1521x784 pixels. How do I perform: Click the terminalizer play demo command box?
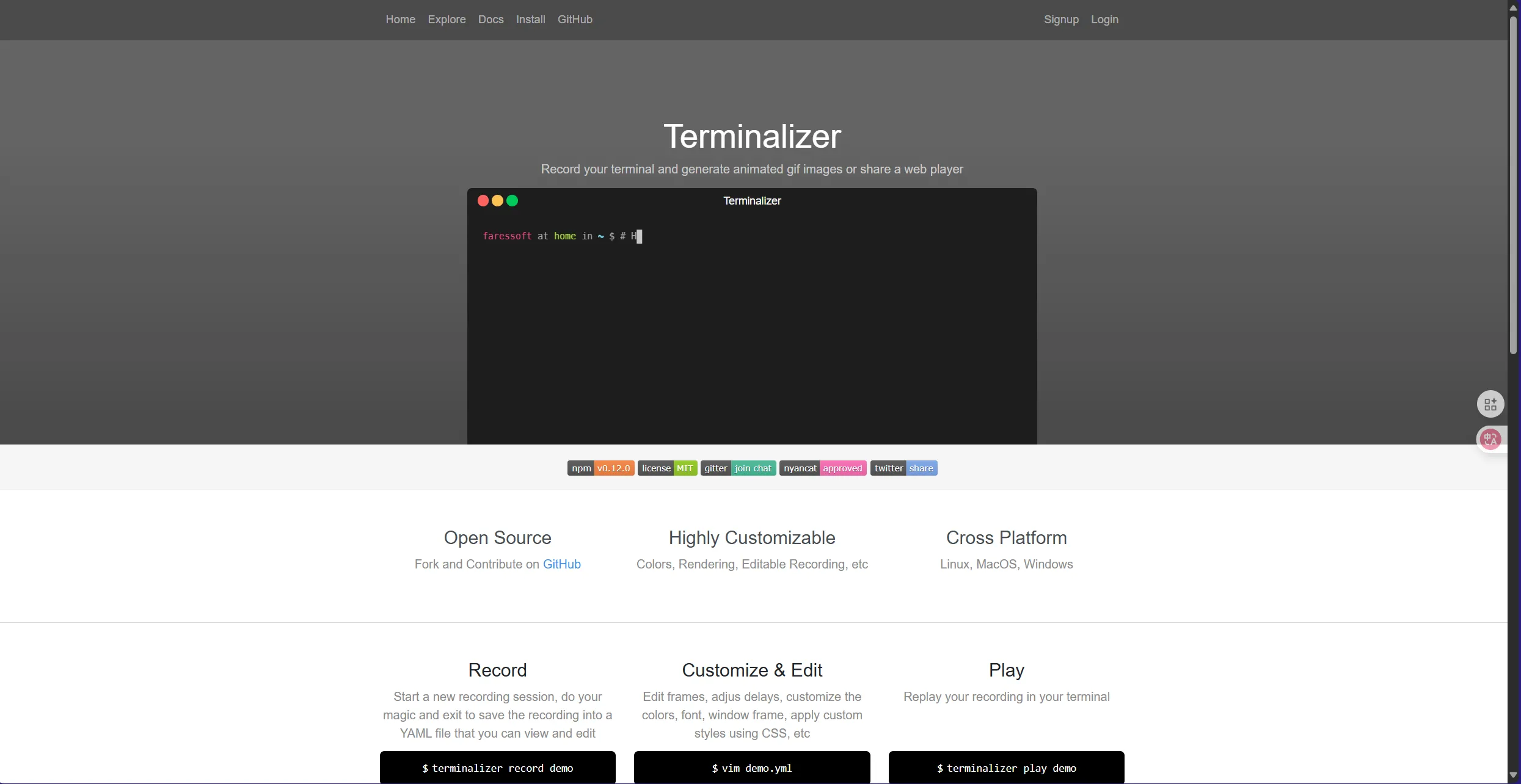pyautogui.click(x=1006, y=768)
